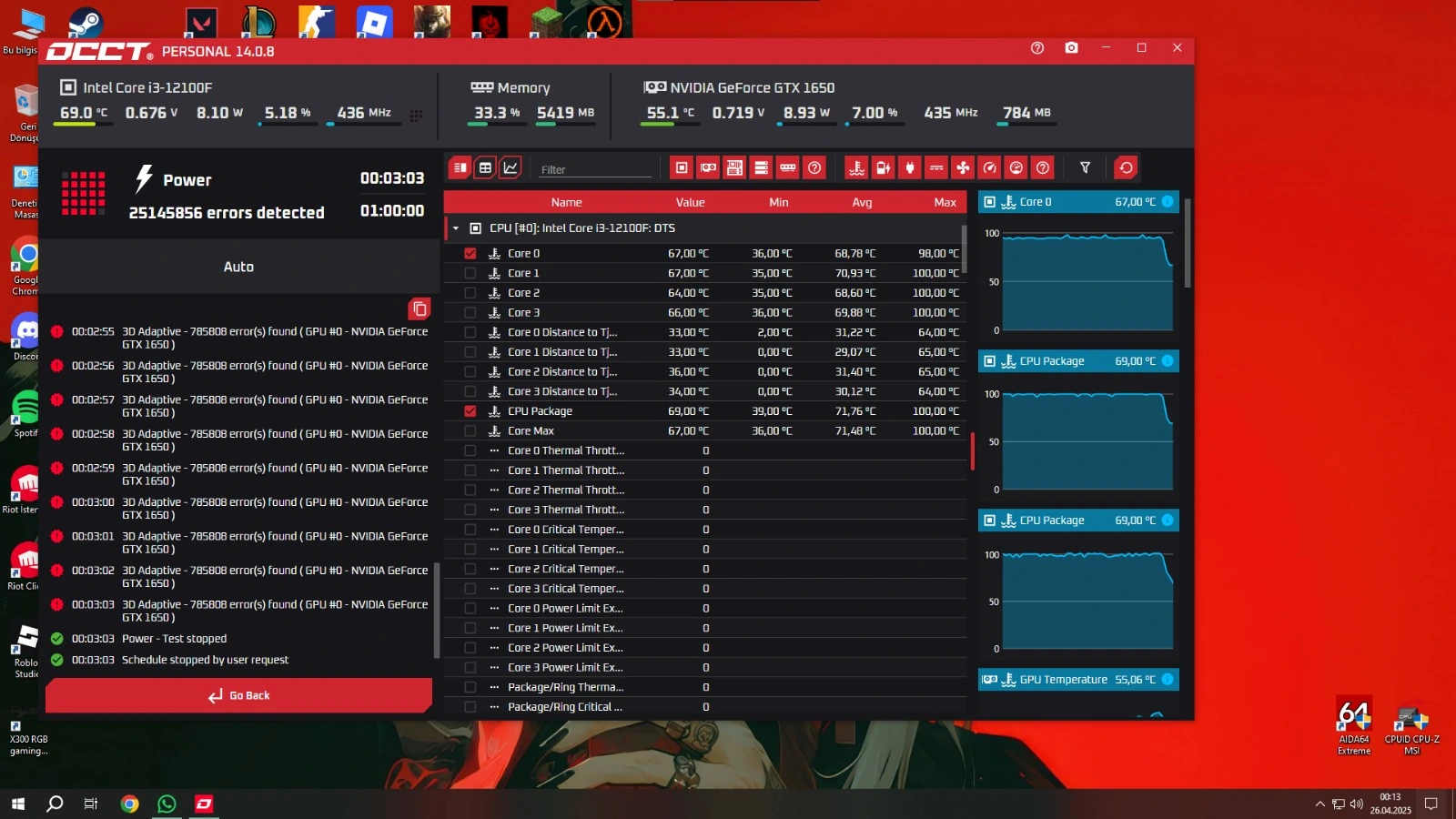Open Steam from the desktop

[86, 23]
